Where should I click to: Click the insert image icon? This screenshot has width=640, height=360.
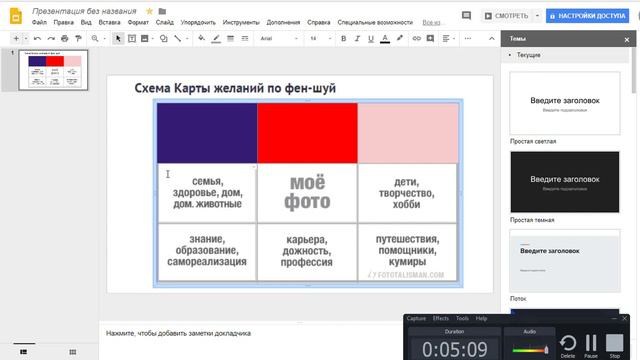click(144, 38)
